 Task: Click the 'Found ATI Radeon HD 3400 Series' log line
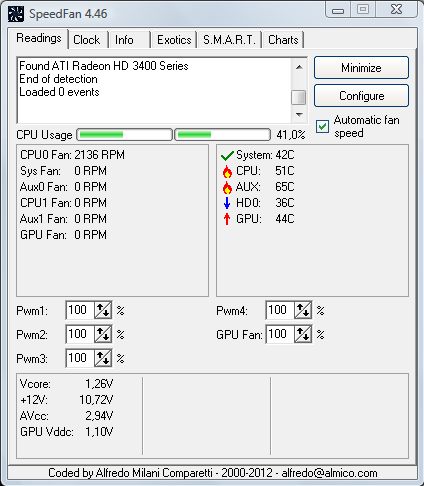104,66
